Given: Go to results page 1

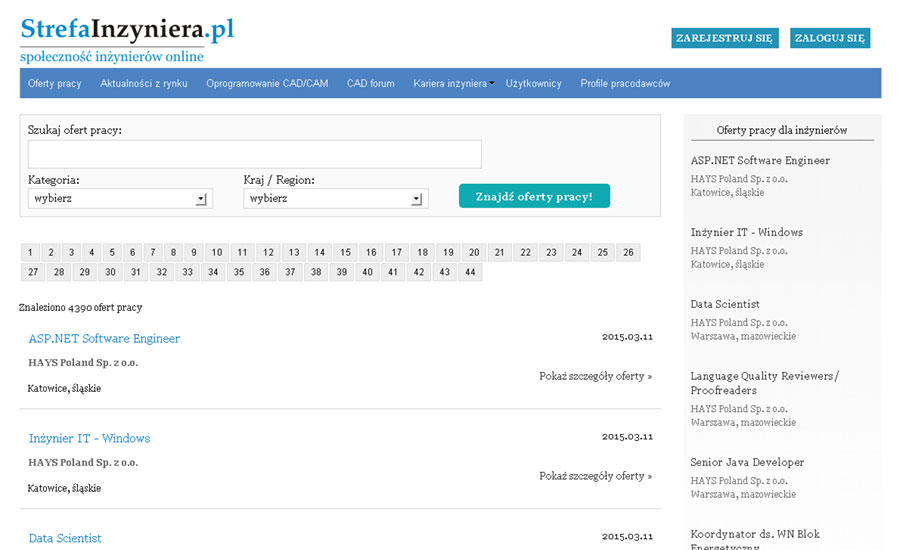Looking at the screenshot, I should pos(30,252).
